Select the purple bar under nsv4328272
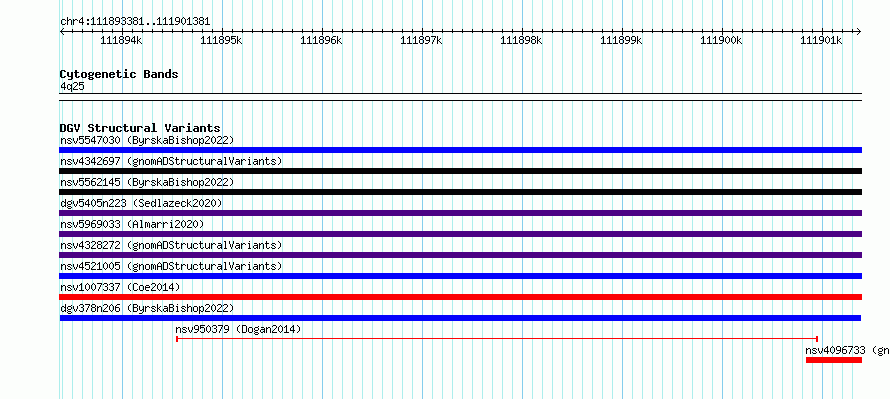This screenshot has height=399, width=890. point(461,255)
